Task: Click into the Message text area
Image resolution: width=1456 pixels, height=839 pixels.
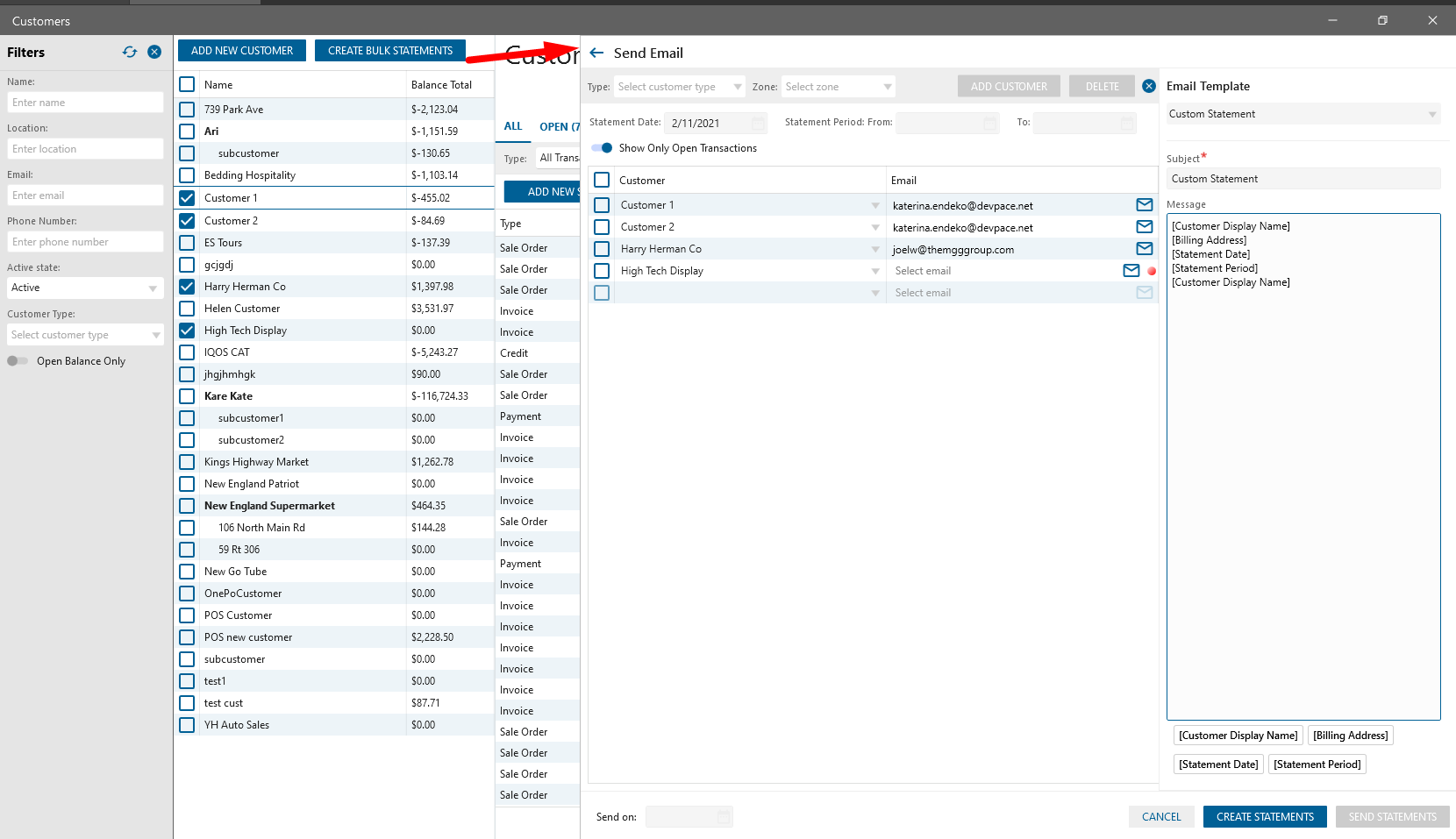Action: pyautogui.click(x=1303, y=466)
